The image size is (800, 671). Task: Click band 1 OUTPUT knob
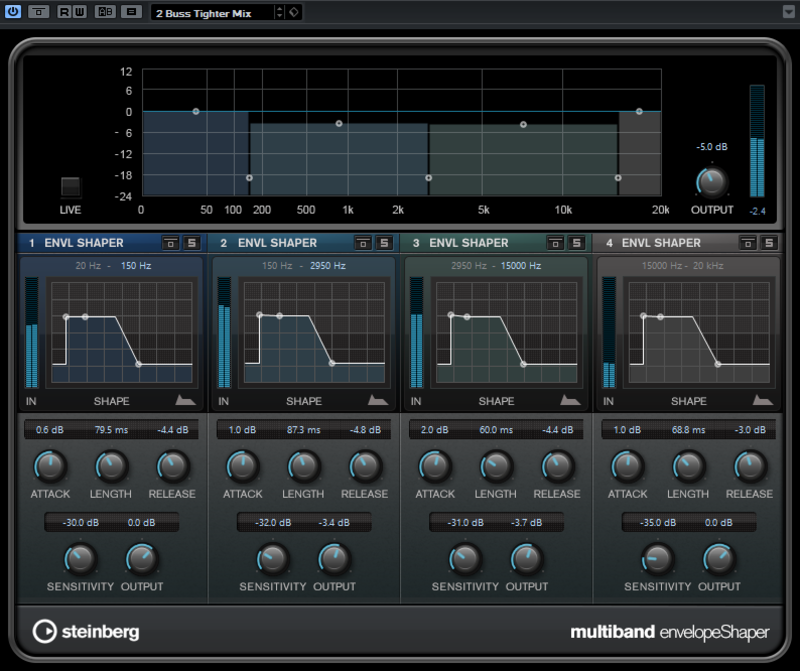coord(141,559)
